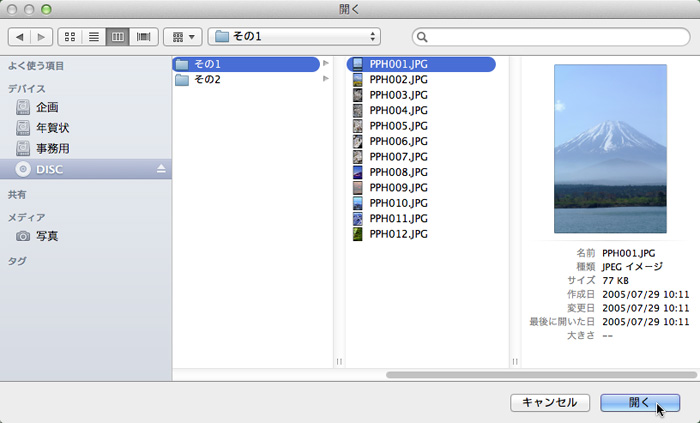Switch to Cover Flow view
This screenshot has width=700, height=423.
(x=144, y=37)
